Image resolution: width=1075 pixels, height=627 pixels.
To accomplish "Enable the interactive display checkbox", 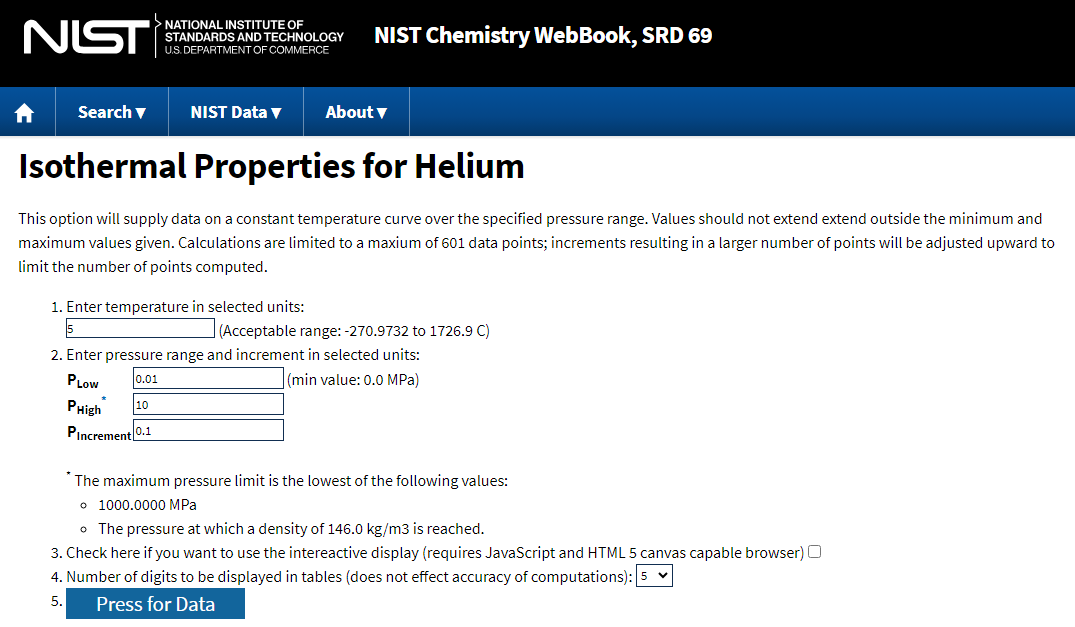I will click(x=814, y=552).
